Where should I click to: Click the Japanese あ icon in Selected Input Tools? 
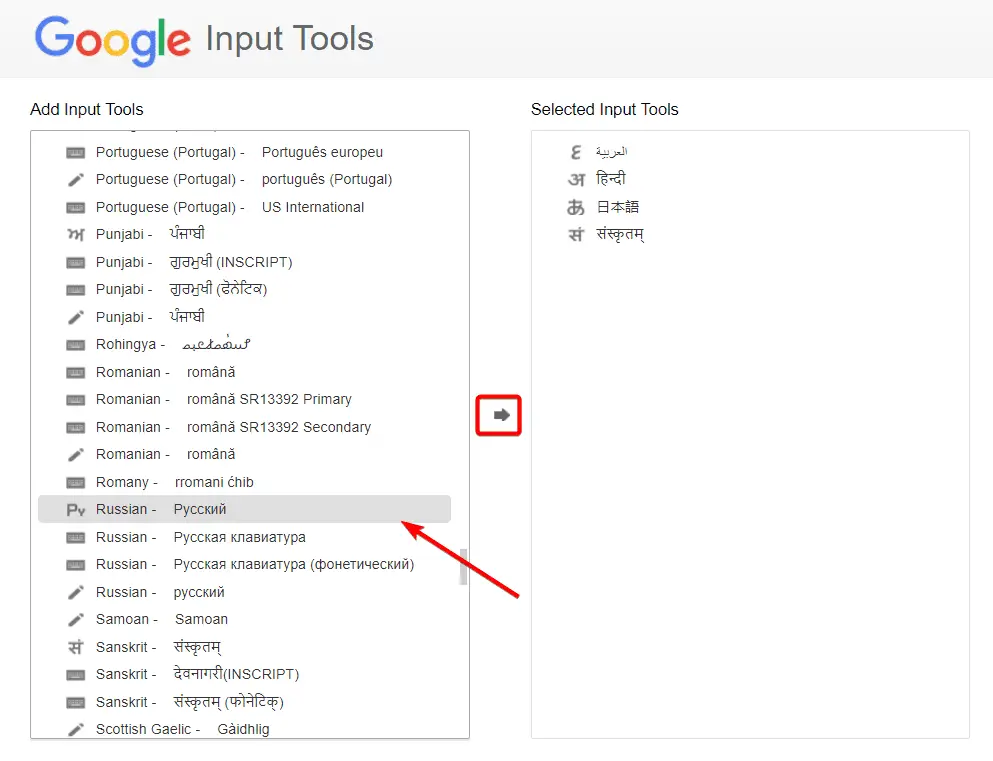pyautogui.click(x=576, y=207)
